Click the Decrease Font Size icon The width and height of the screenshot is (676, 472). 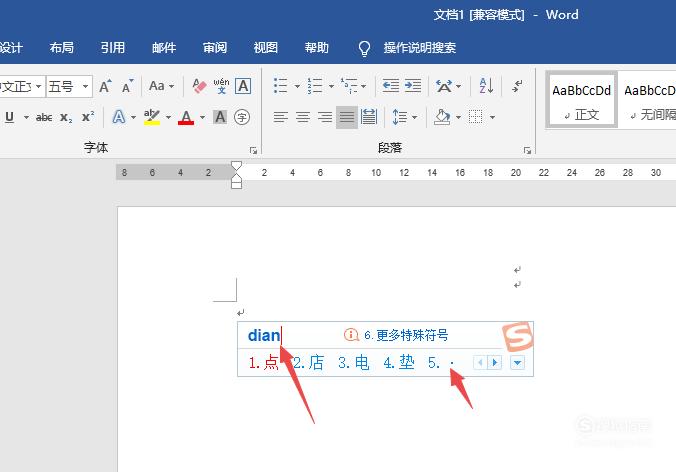(x=127, y=87)
